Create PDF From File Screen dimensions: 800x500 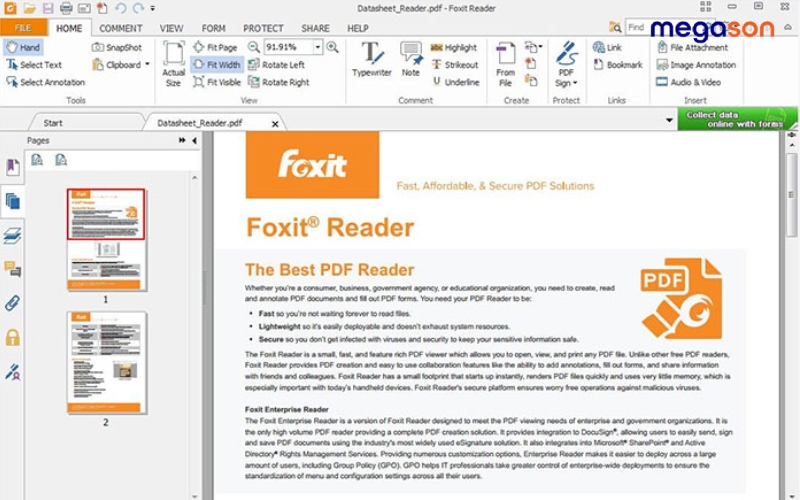[506, 64]
